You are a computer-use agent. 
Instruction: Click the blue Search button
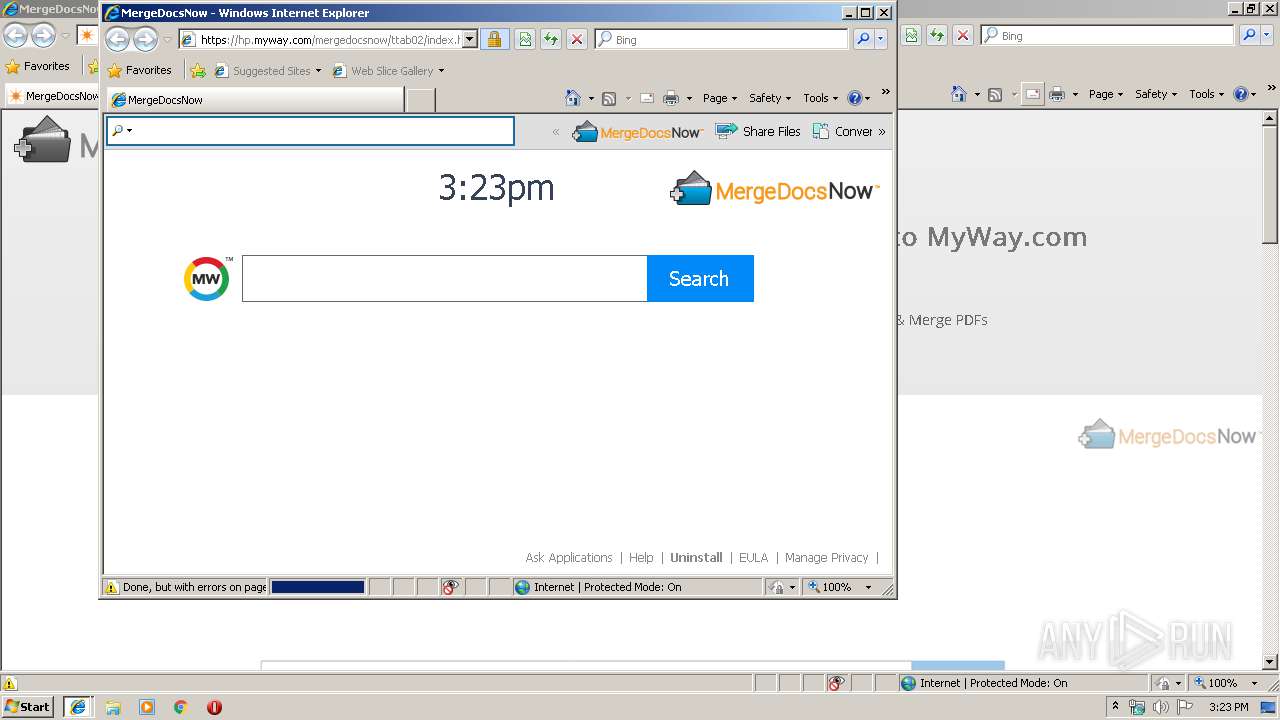point(700,278)
